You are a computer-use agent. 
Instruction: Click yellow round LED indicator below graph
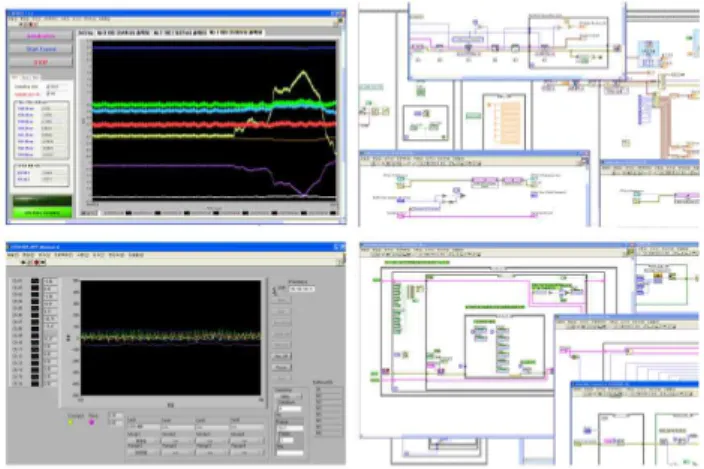click(x=70, y=422)
